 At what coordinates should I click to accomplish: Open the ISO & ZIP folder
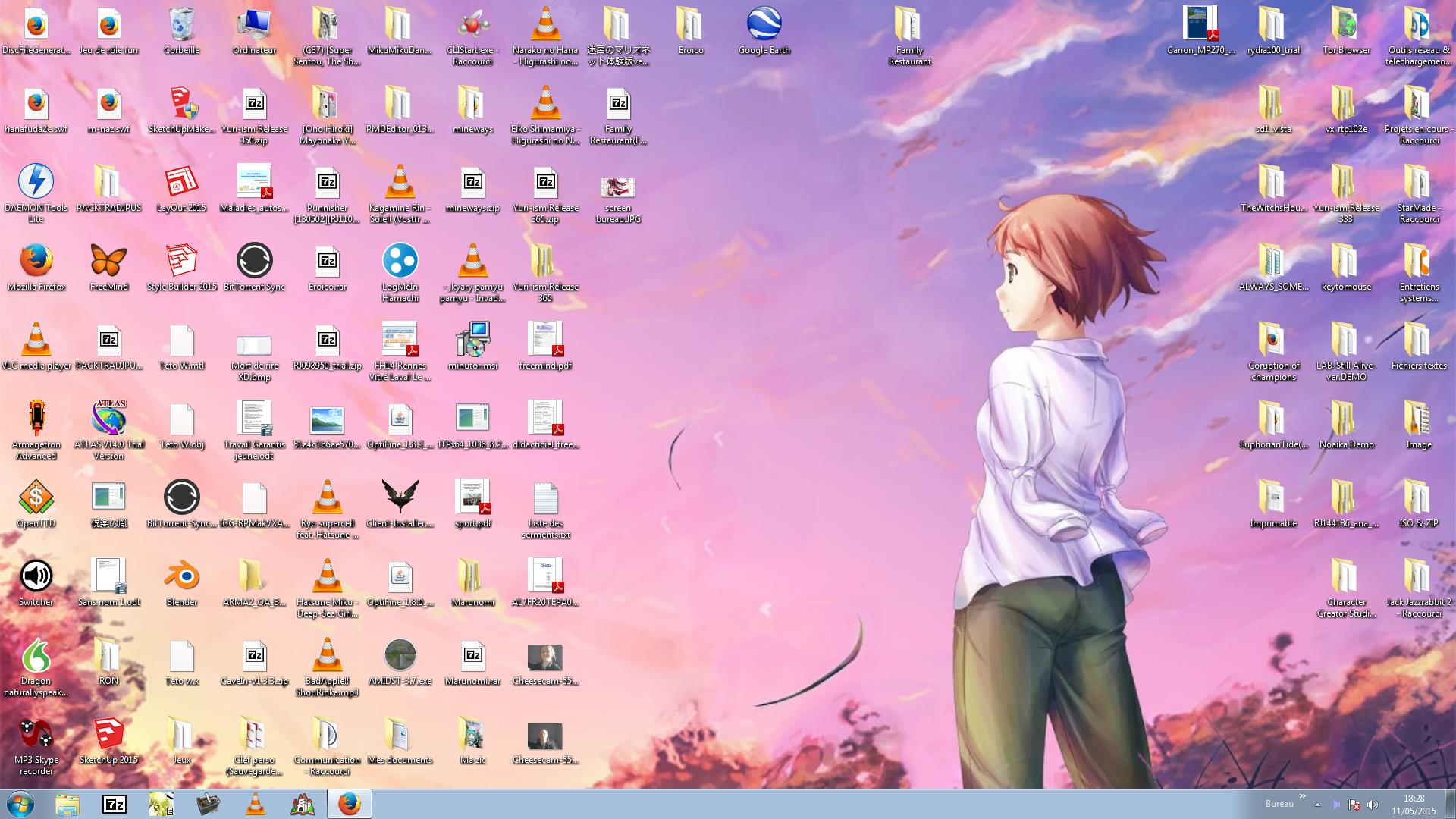pos(1419,504)
